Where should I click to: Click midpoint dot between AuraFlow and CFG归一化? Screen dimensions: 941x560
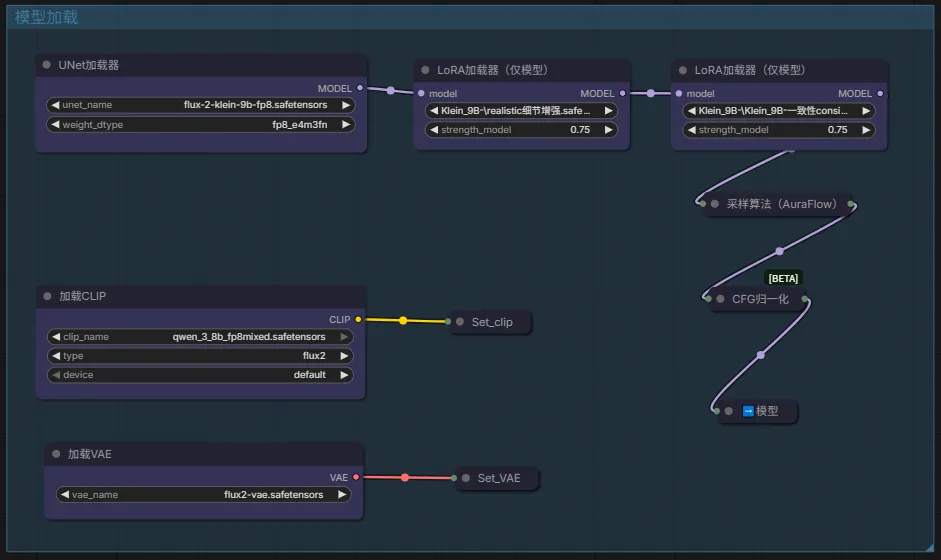[780, 251]
